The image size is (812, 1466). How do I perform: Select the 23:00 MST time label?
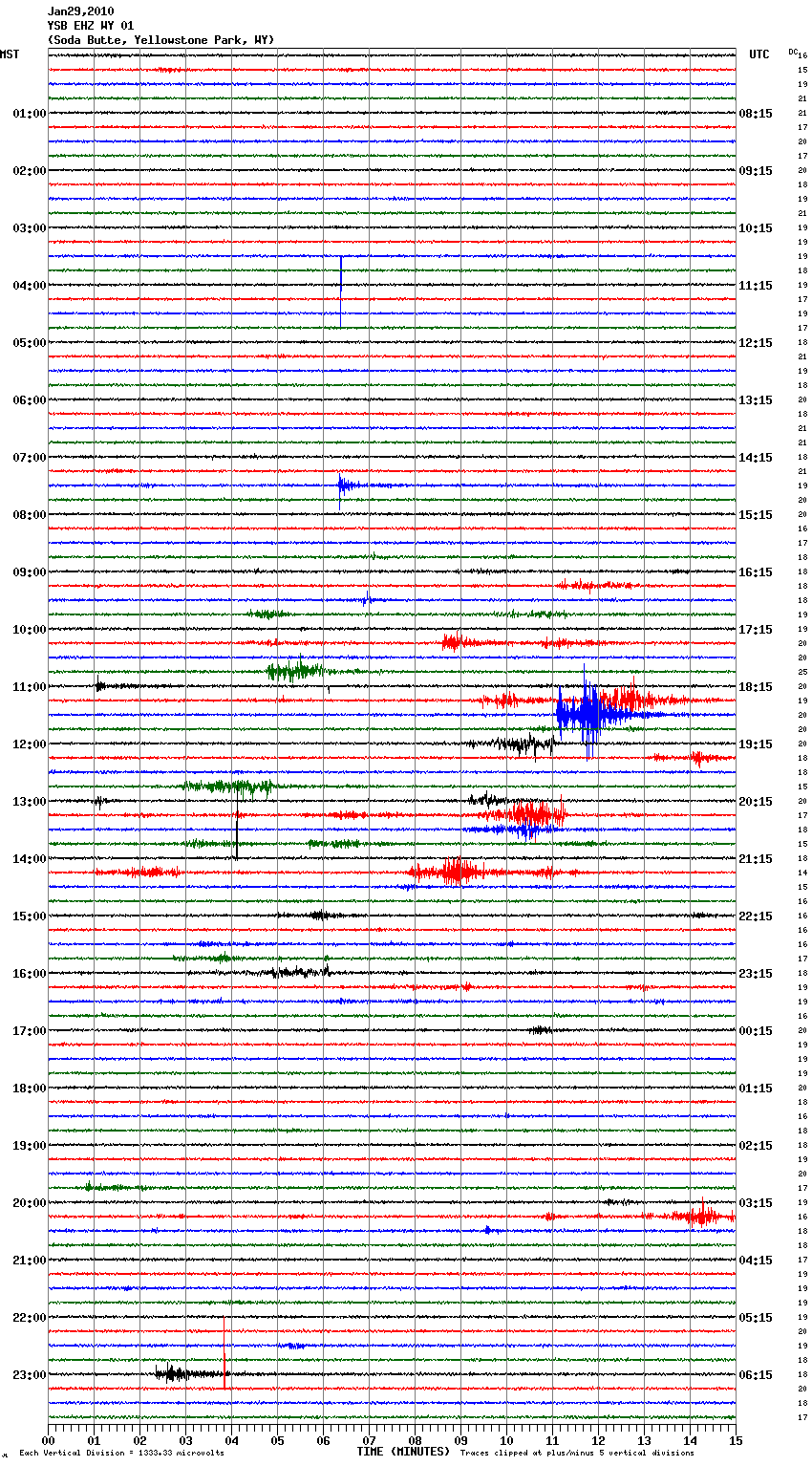pos(29,1375)
